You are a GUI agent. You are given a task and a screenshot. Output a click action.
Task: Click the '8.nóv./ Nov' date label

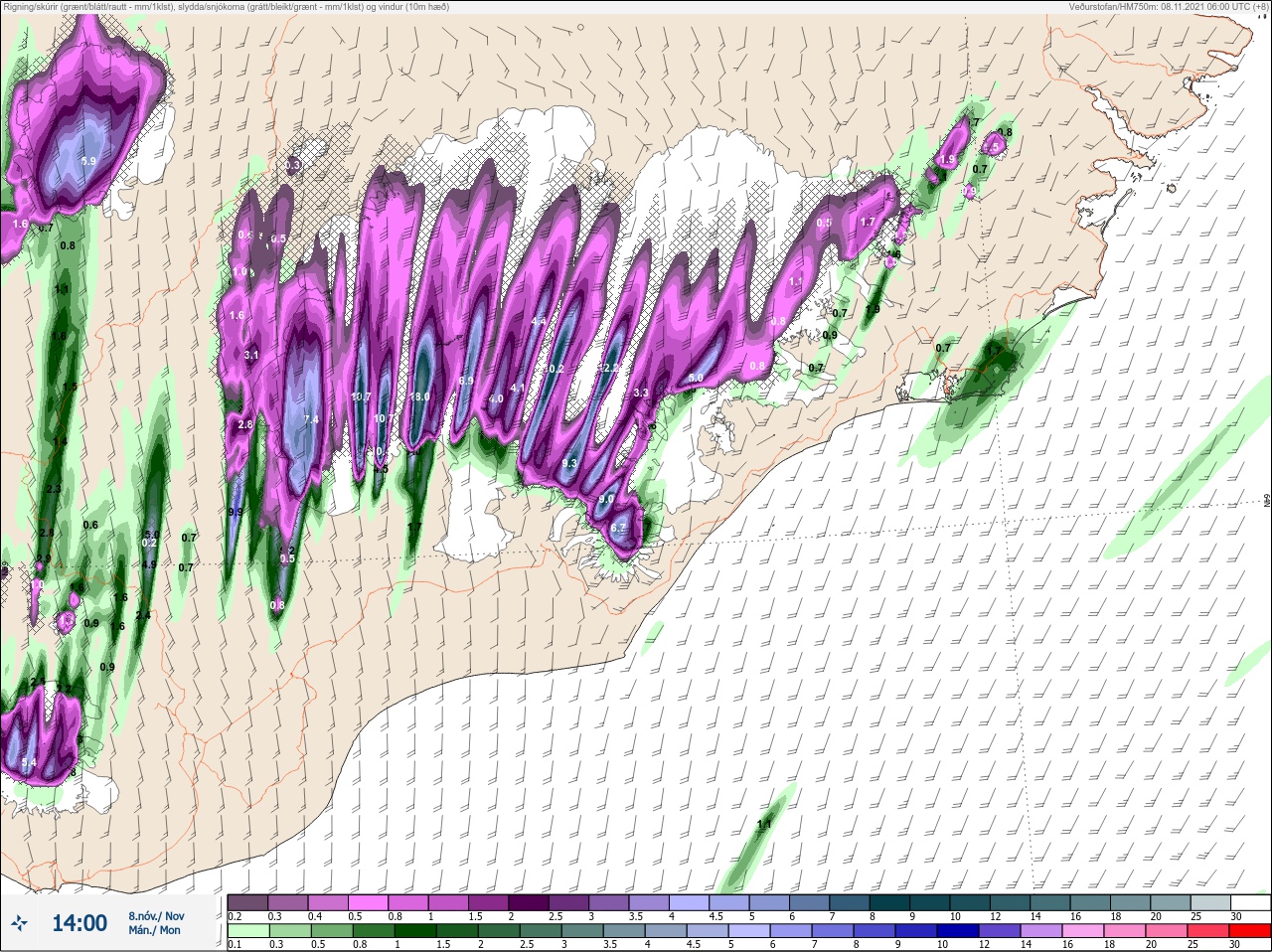[x=156, y=916]
